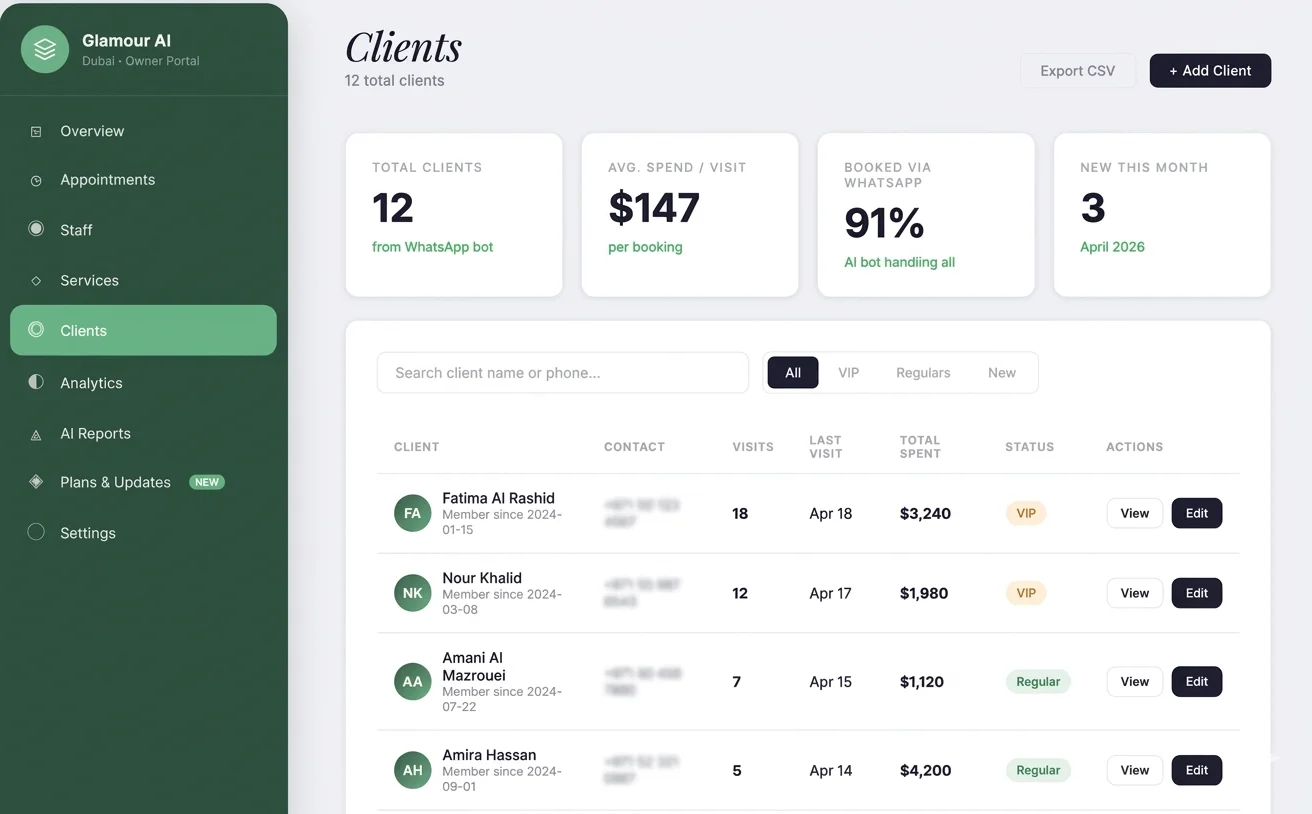Click the AA avatar for Amani Al Mazrouei
This screenshot has width=1312, height=814.
[x=412, y=682]
